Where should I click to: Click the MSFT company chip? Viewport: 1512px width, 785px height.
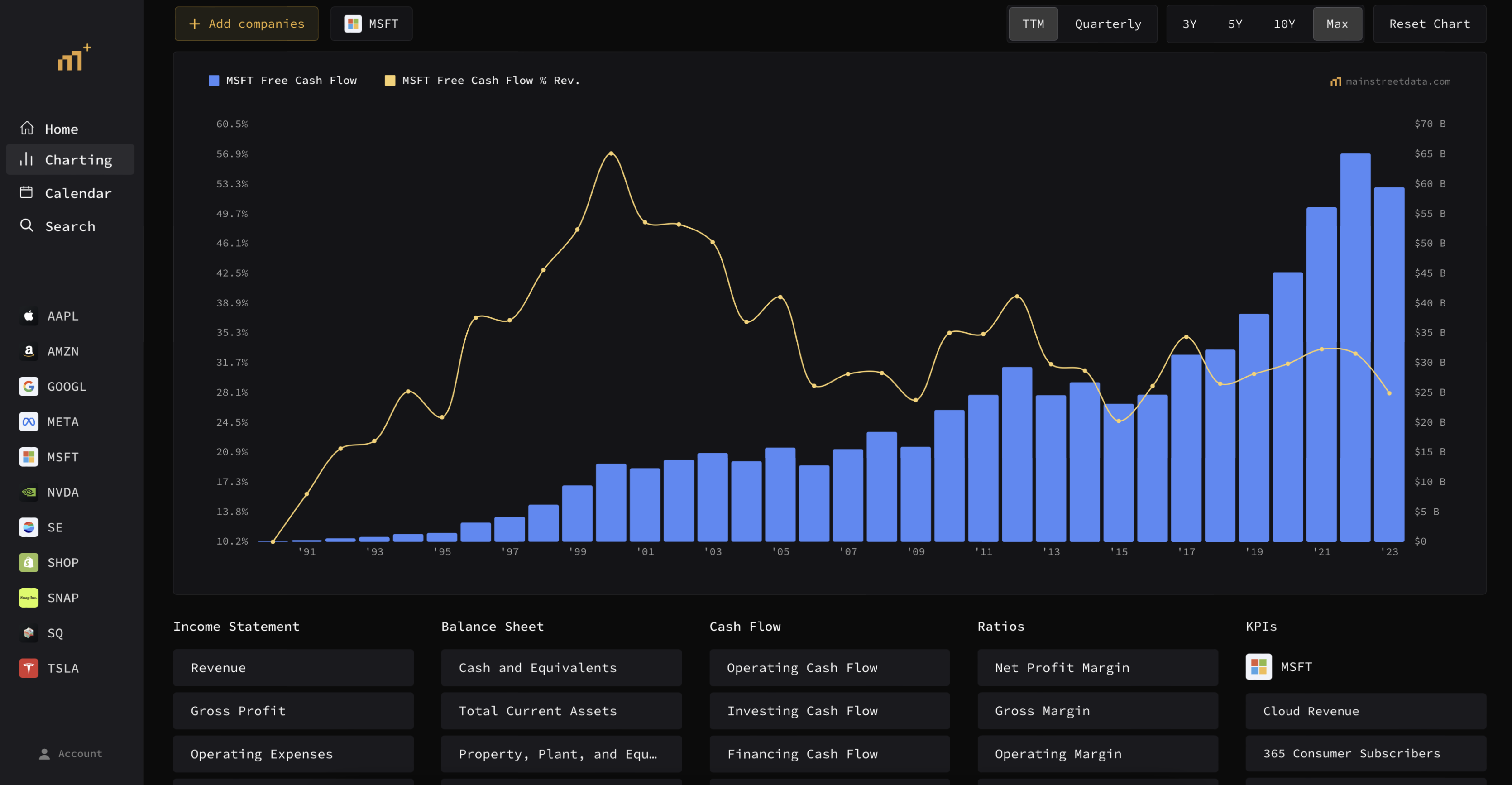[x=372, y=24]
